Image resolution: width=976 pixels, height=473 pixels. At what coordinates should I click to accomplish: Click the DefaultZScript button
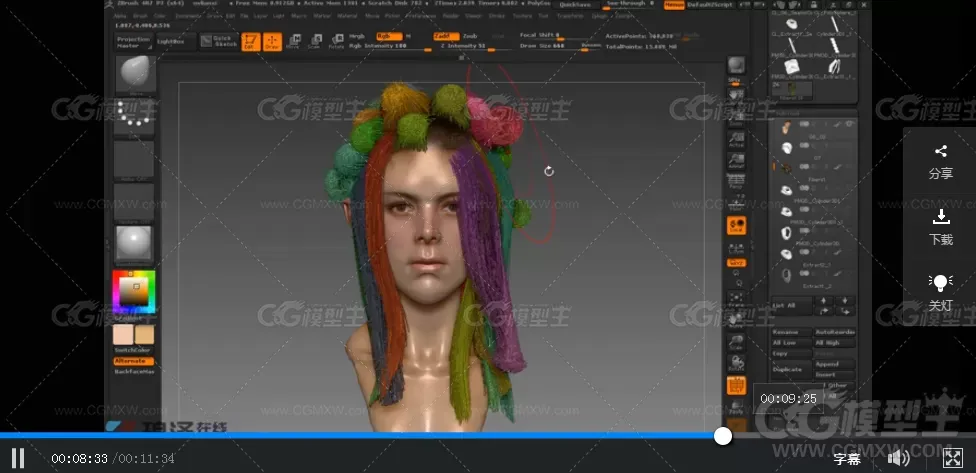point(711,5)
